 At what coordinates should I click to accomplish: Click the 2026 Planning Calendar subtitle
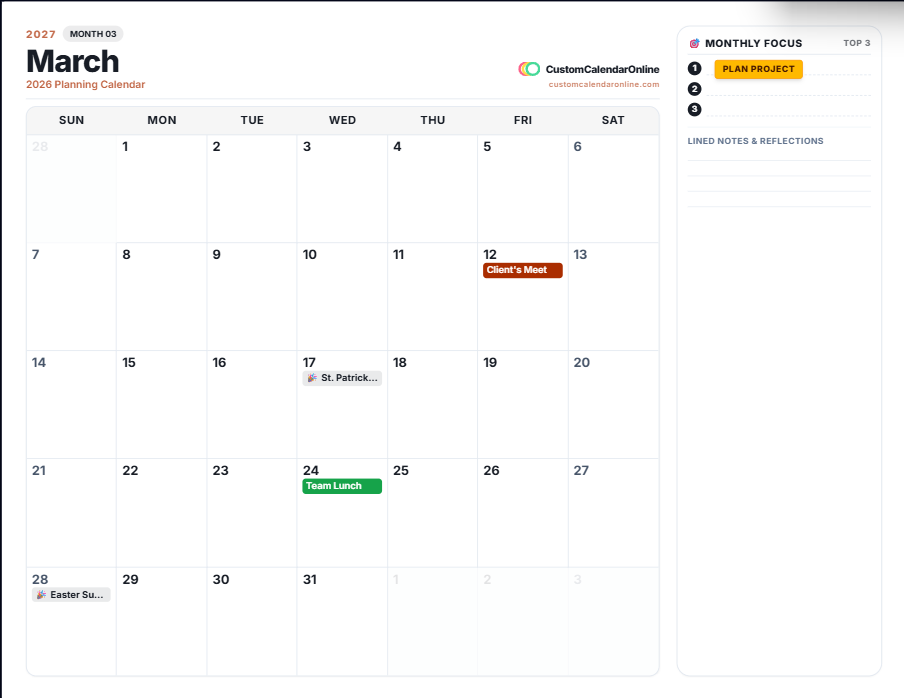[x=85, y=85]
